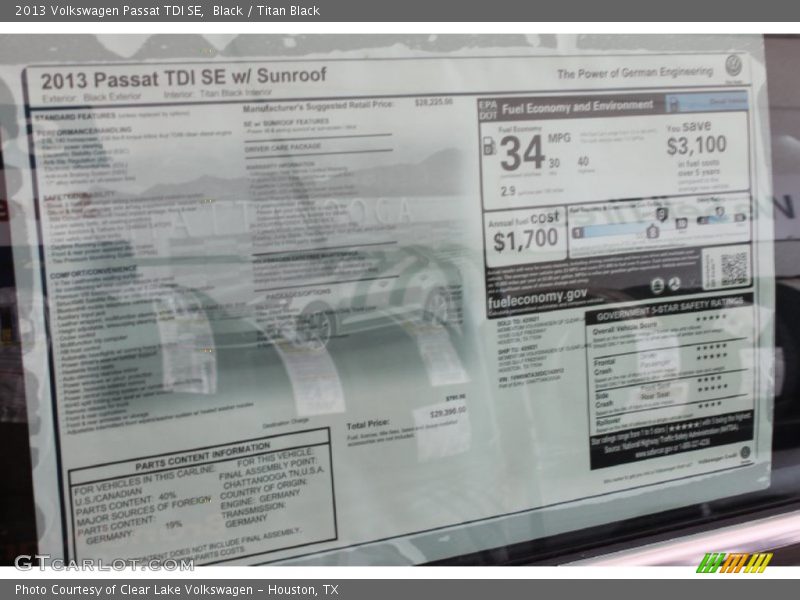Click the 'Photo Courtesy of Clear Lake Volkswagen' caption
Image resolution: width=800 pixels, height=600 pixels.
(x=134, y=590)
